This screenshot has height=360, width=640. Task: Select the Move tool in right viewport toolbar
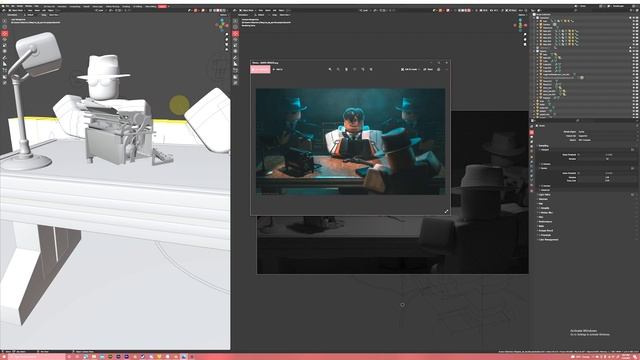point(236,33)
